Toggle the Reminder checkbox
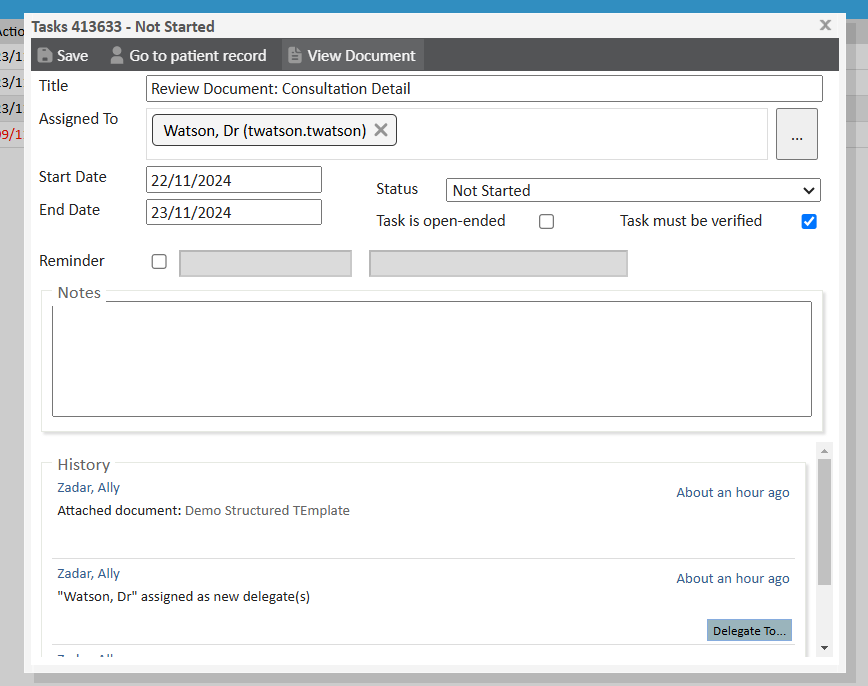The width and height of the screenshot is (868, 686). [159, 262]
